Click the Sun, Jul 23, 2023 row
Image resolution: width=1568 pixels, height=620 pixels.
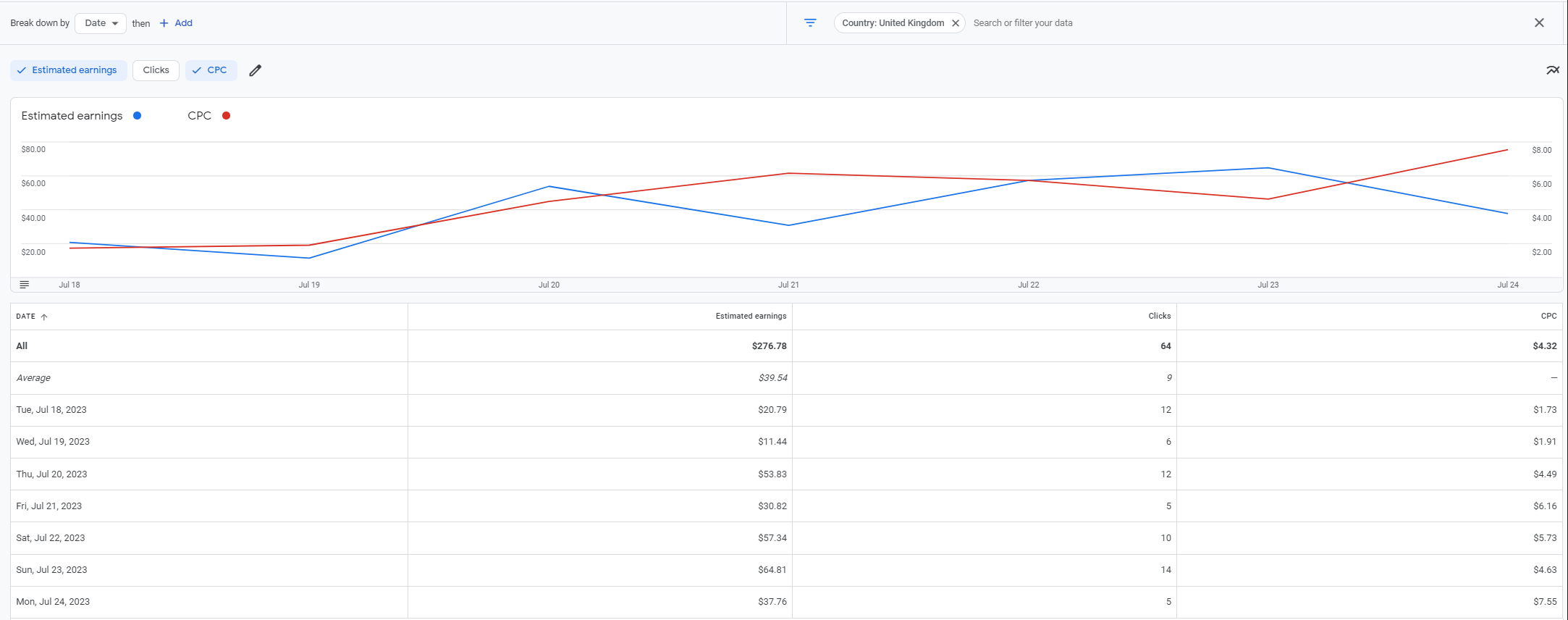(x=786, y=570)
